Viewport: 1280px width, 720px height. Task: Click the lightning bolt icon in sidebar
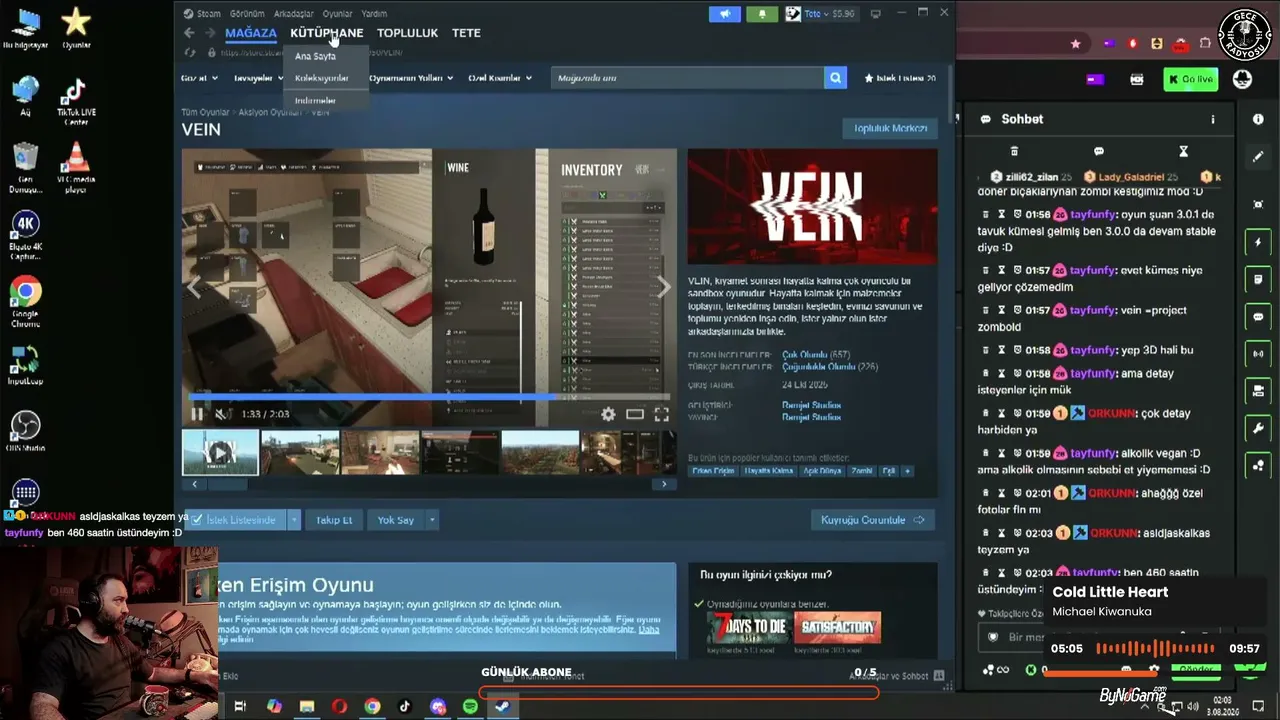pos(1258,242)
